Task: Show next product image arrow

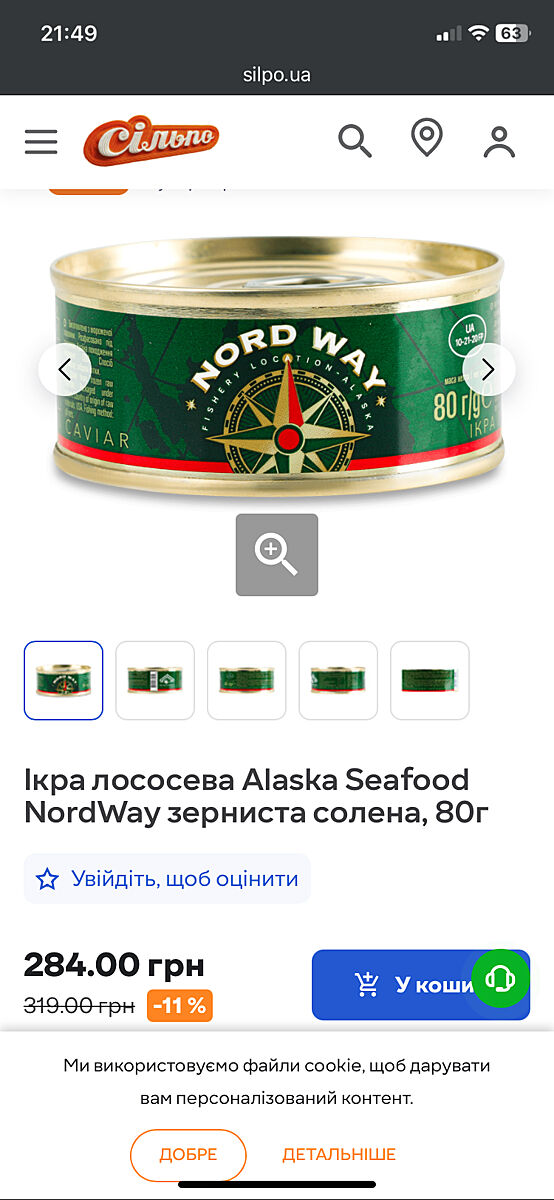Action: tap(489, 370)
